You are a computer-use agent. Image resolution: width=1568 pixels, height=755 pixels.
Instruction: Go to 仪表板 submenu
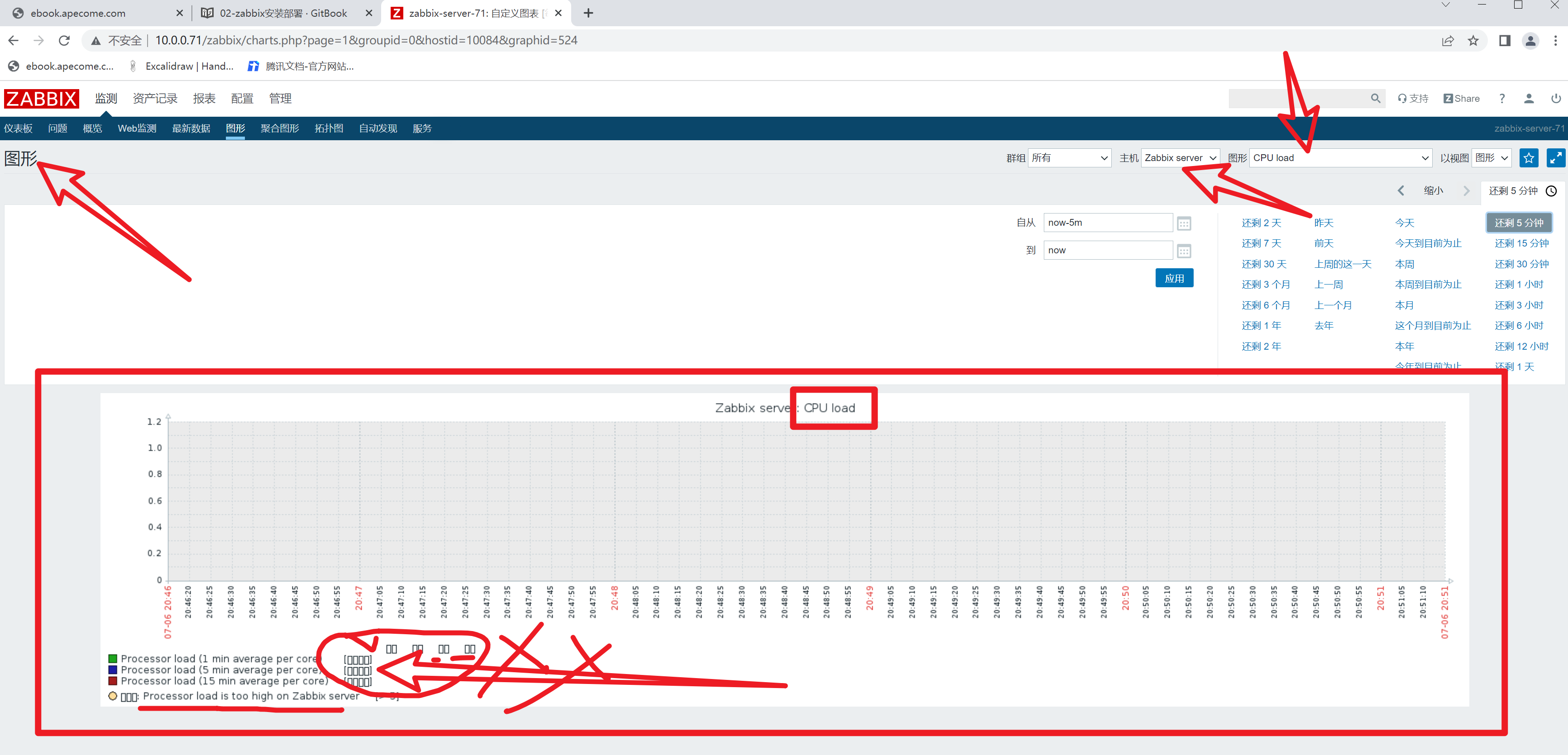click(x=18, y=128)
